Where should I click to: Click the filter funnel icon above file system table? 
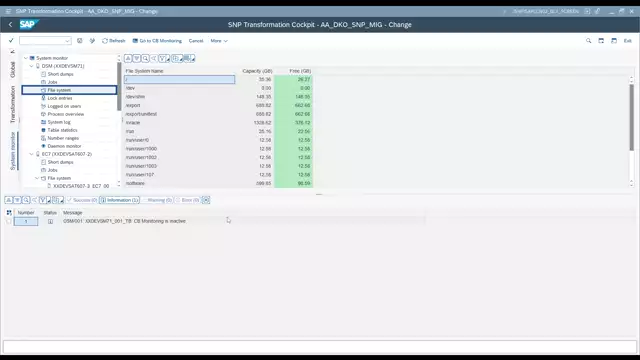pyautogui.click(x=162, y=59)
